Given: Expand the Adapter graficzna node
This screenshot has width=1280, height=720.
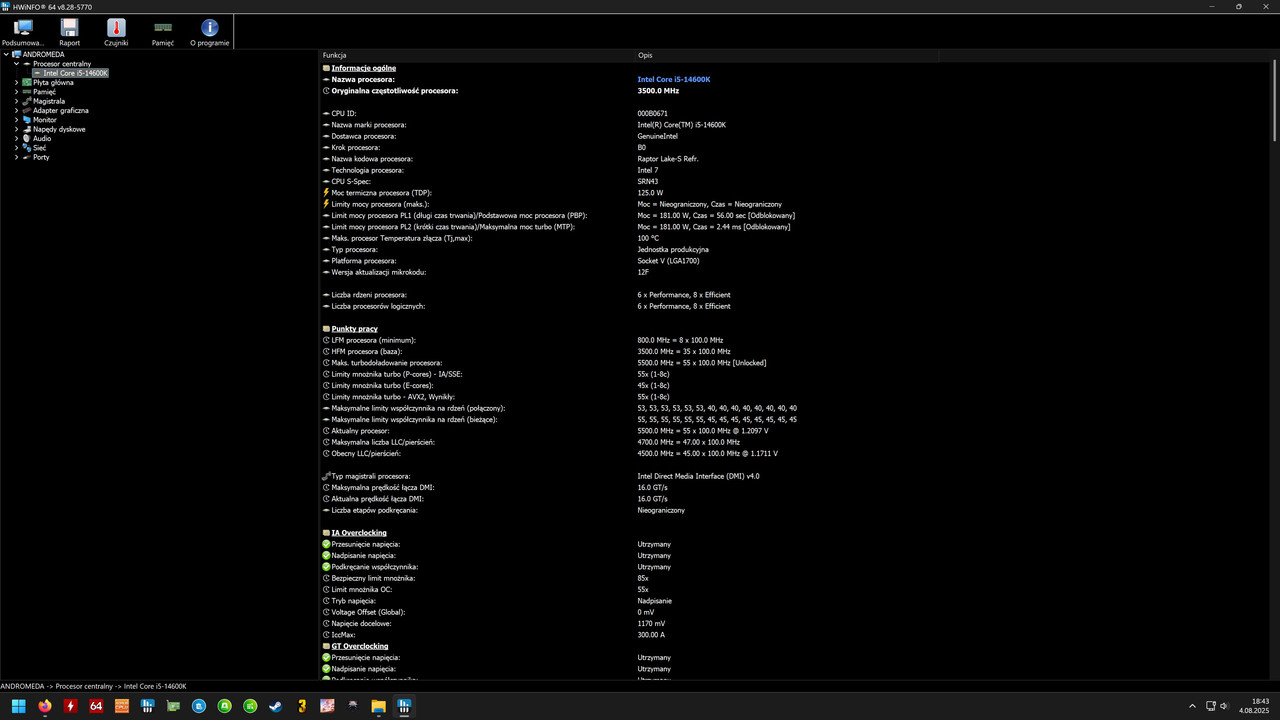Looking at the screenshot, I should (16, 111).
